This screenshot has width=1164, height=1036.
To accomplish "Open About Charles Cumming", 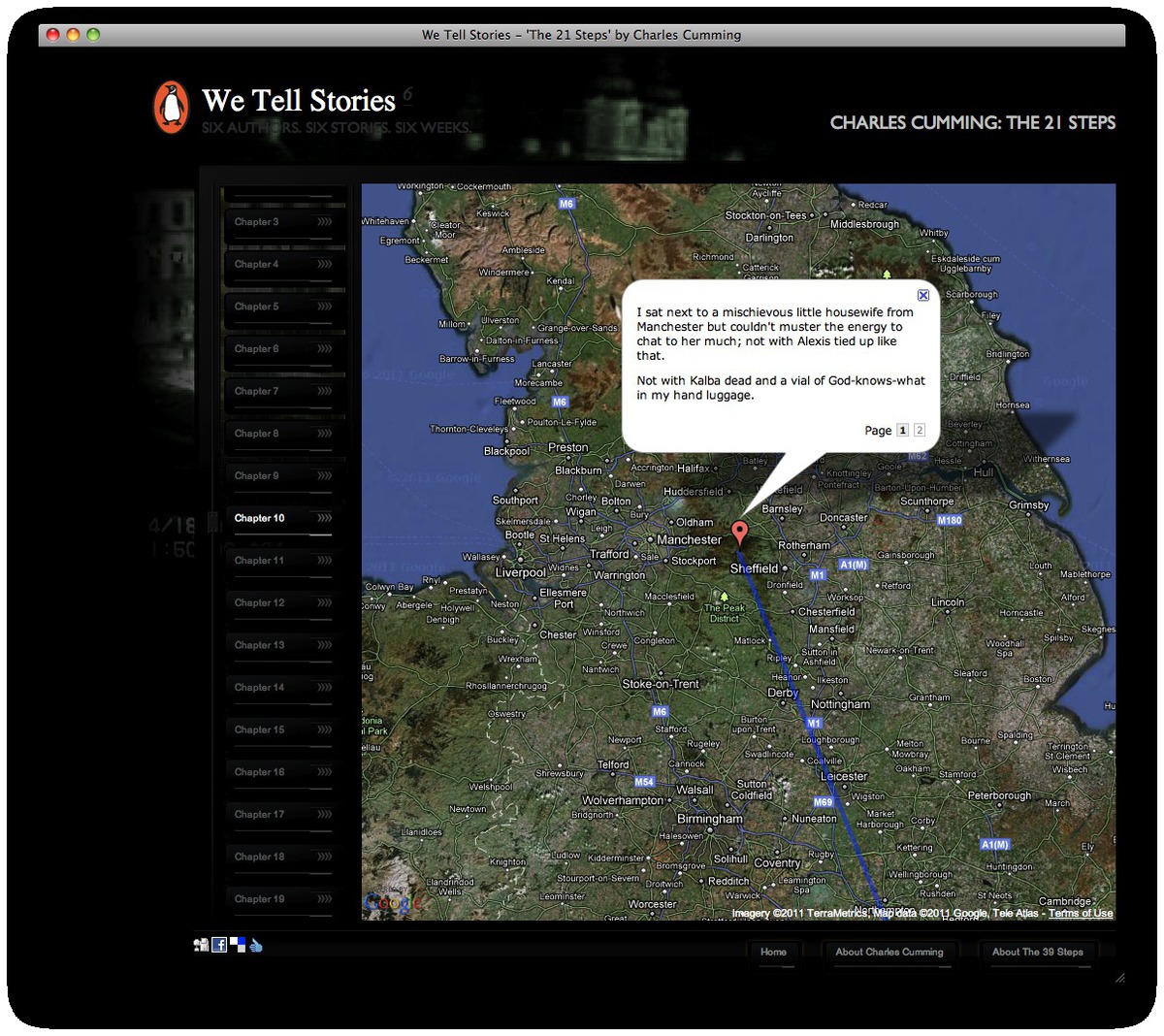I will click(x=889, y=952).
